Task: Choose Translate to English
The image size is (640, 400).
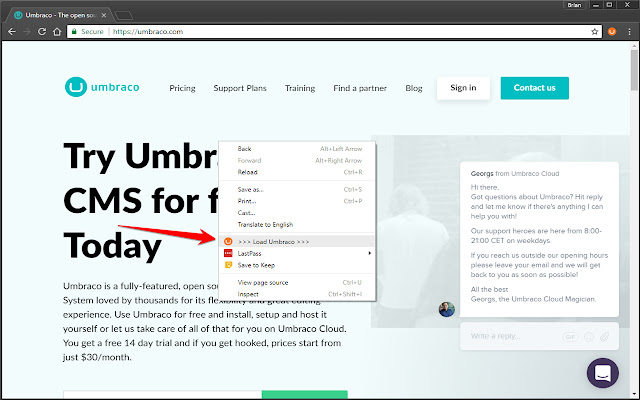Action: point(297,224)
